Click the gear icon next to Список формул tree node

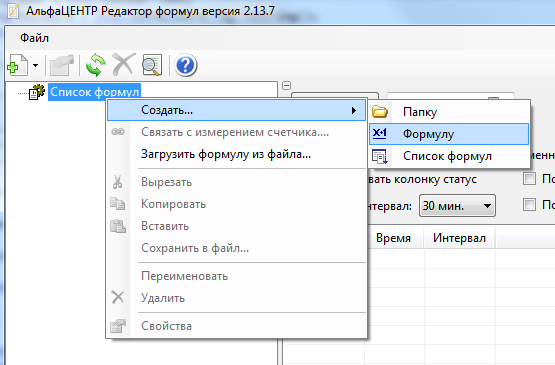pos(36,92)
